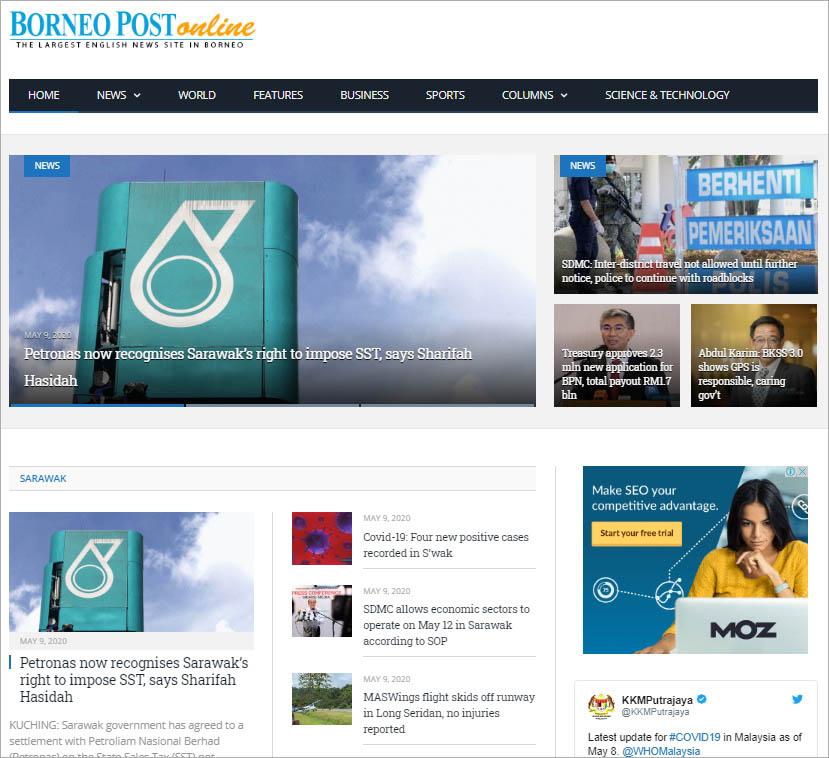Viewport: 829px width, 758px height.
Task: Click the "Make SEO your competitive advantage" ad text
Action: click(x=655, y=498)
